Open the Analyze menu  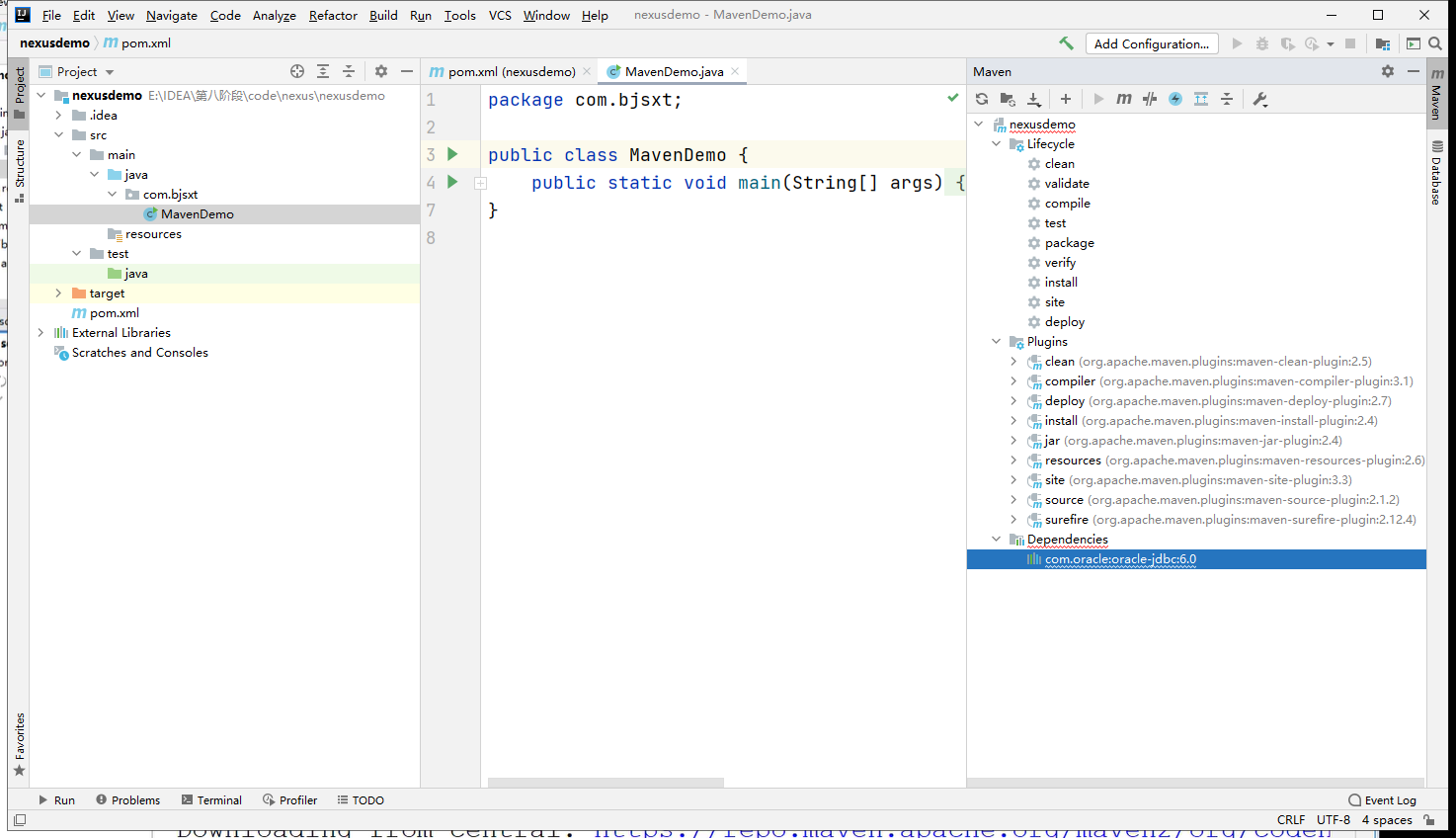275,15
